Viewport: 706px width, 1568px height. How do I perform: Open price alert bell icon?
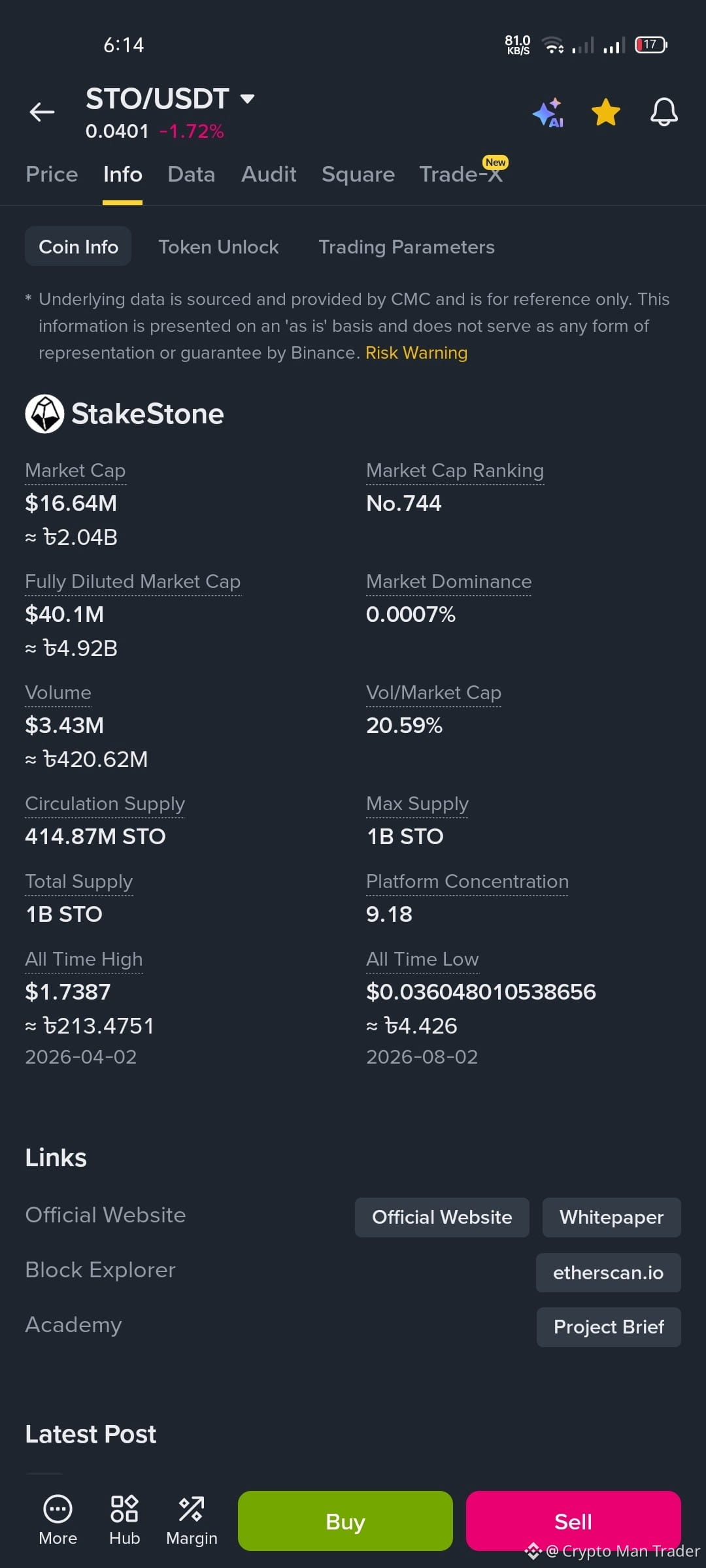click(664, 112)
